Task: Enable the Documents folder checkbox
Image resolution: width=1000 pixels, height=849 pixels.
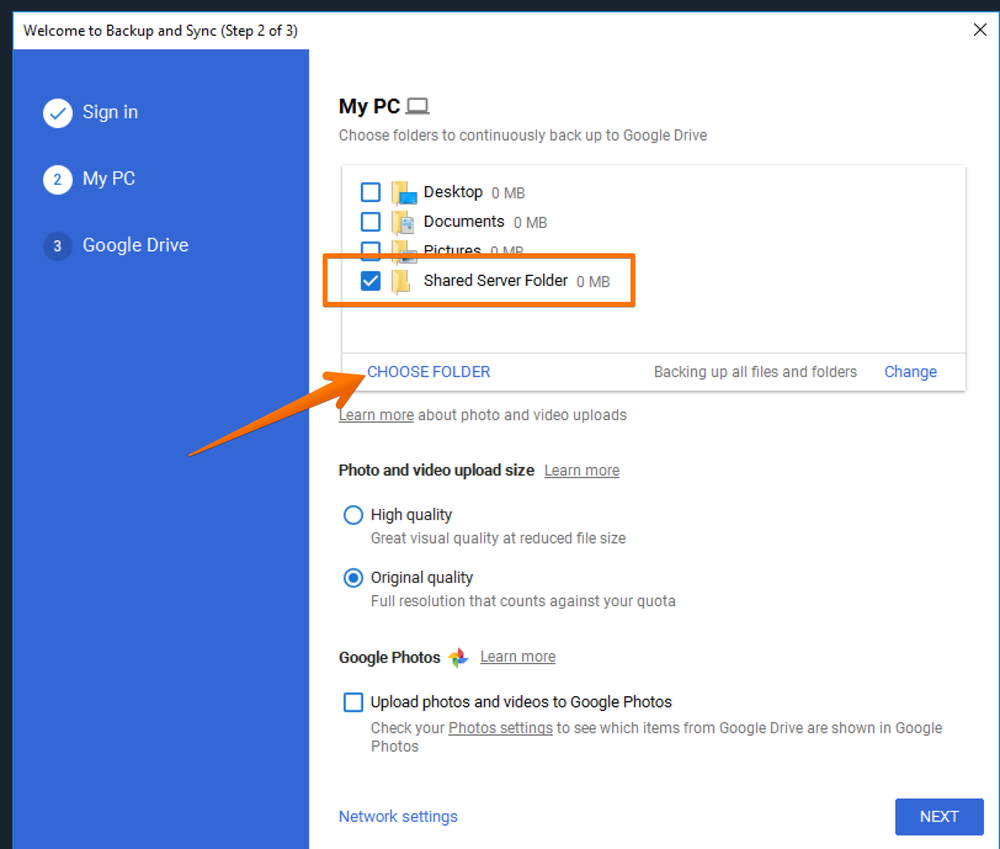Action: click(371, 221)
